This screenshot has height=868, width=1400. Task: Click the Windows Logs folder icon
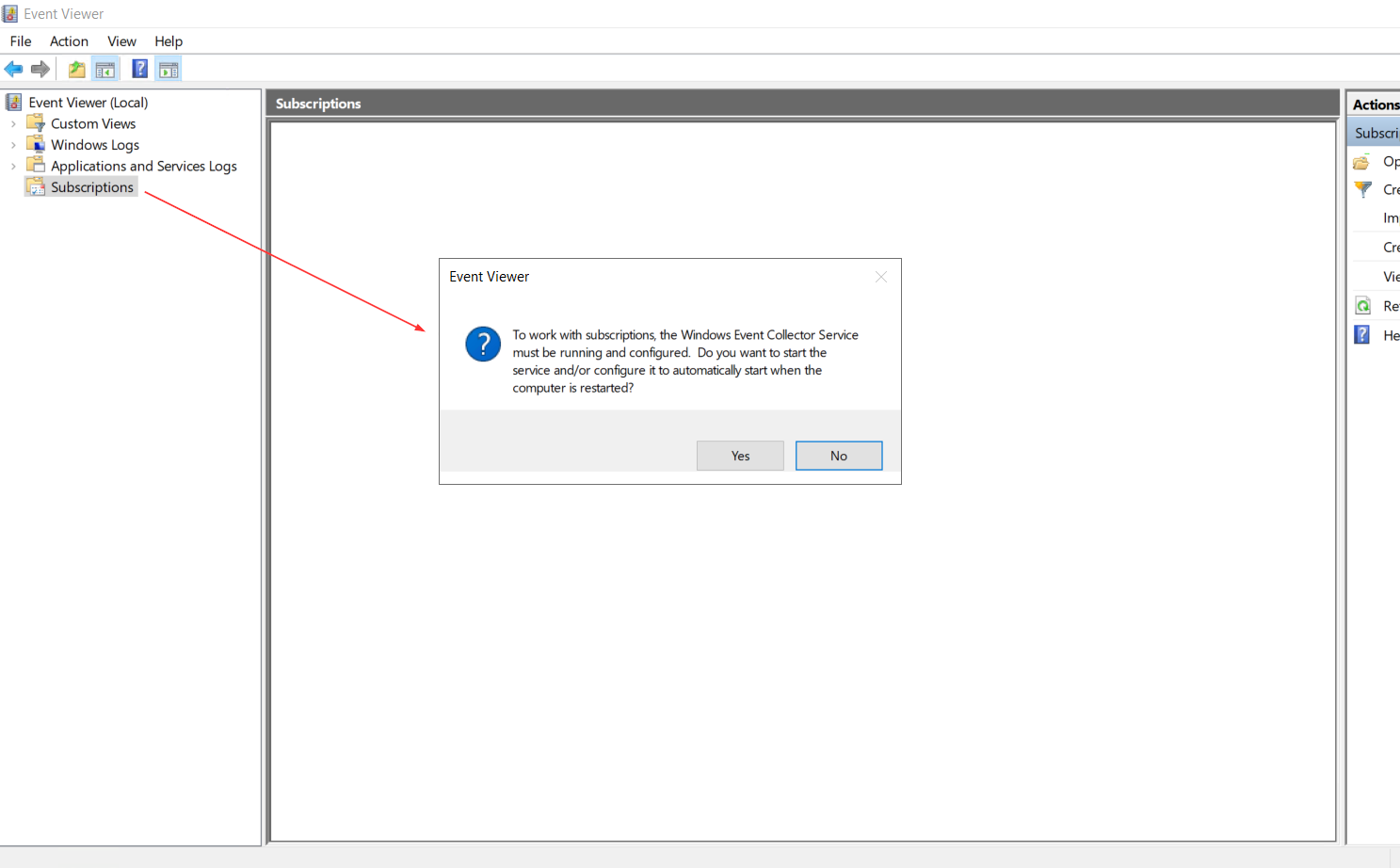tap(36, 144)
